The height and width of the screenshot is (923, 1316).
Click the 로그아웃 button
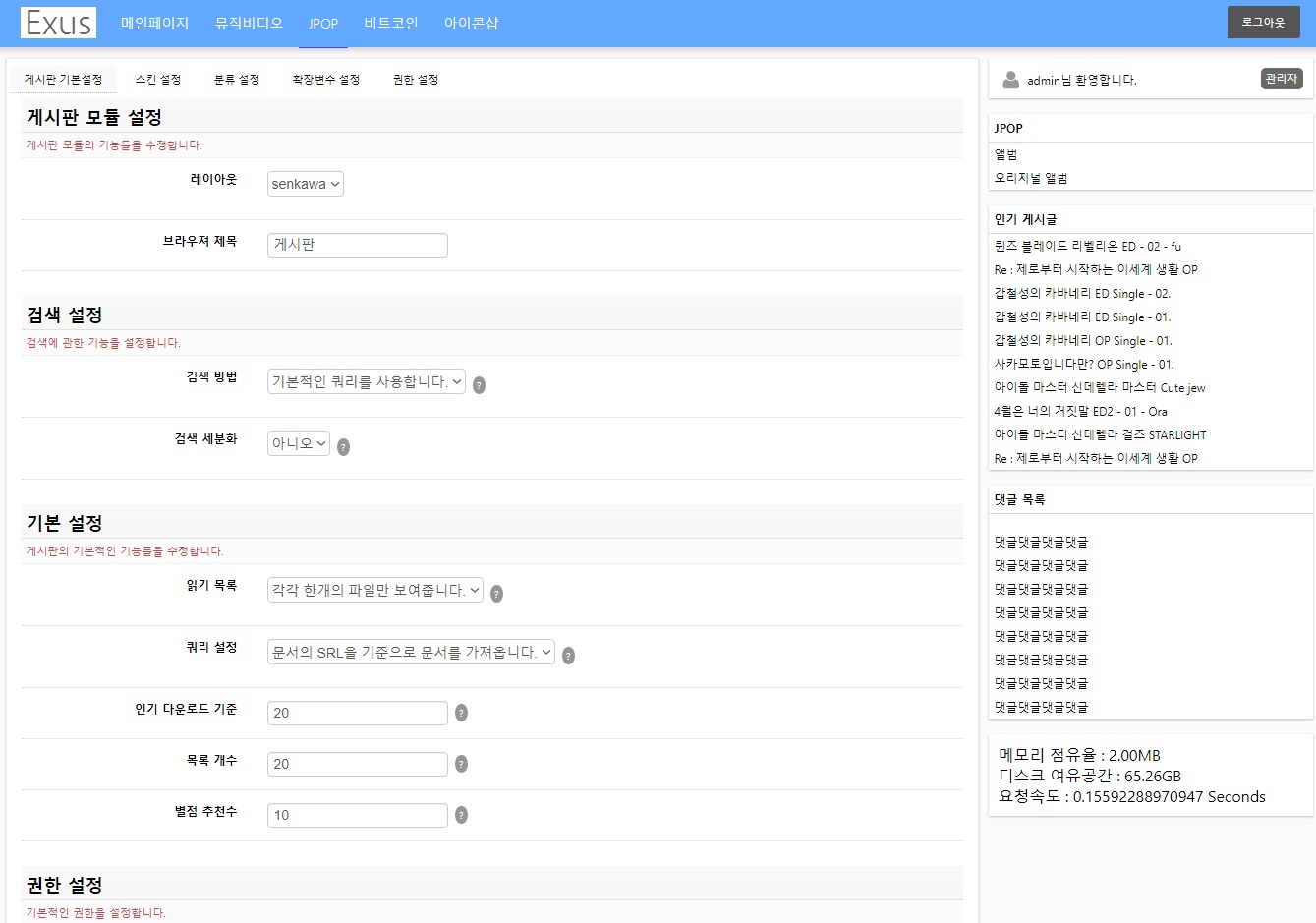[x=1264, y=23]
